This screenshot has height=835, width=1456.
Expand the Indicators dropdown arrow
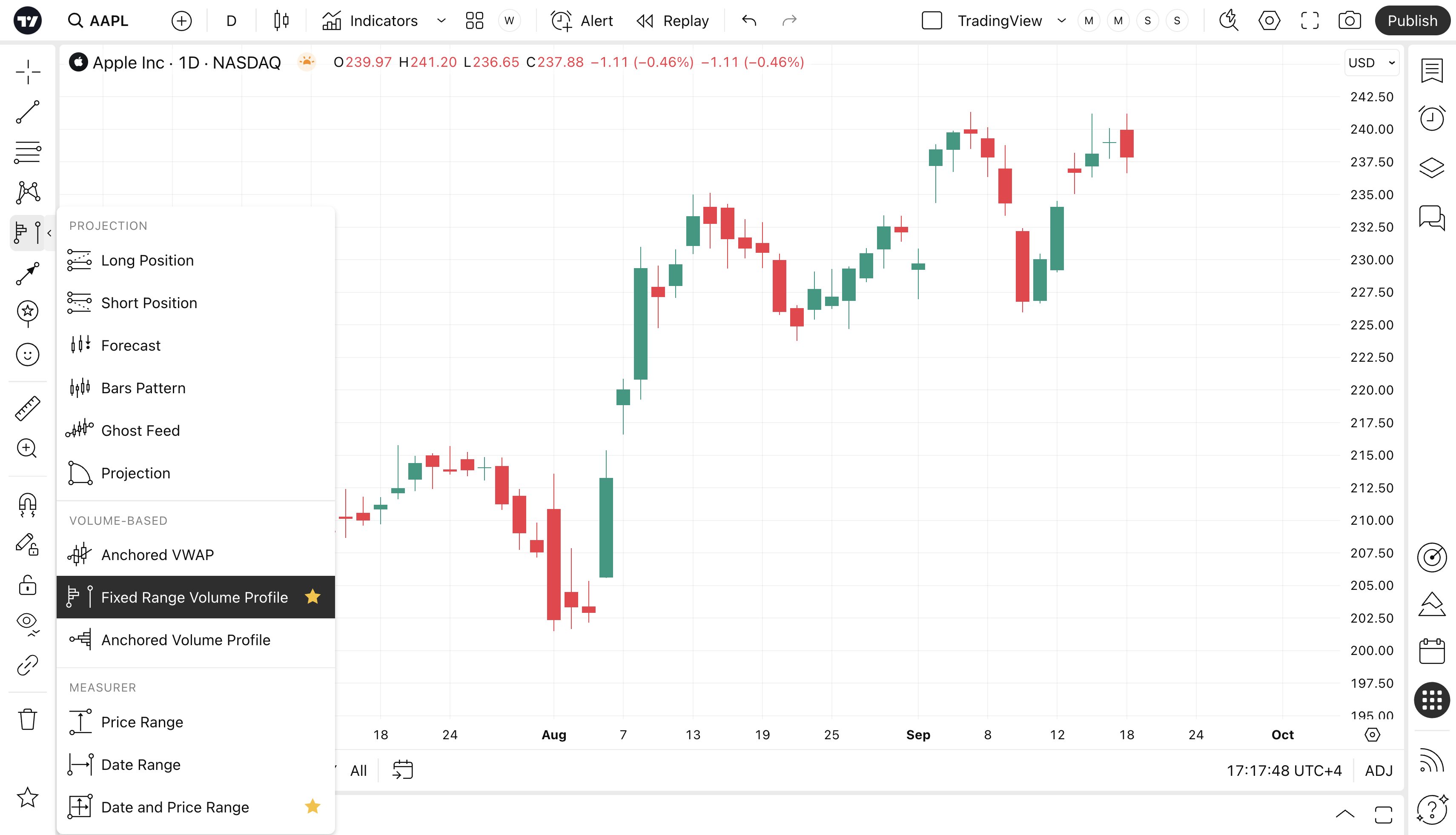point(441,21)
